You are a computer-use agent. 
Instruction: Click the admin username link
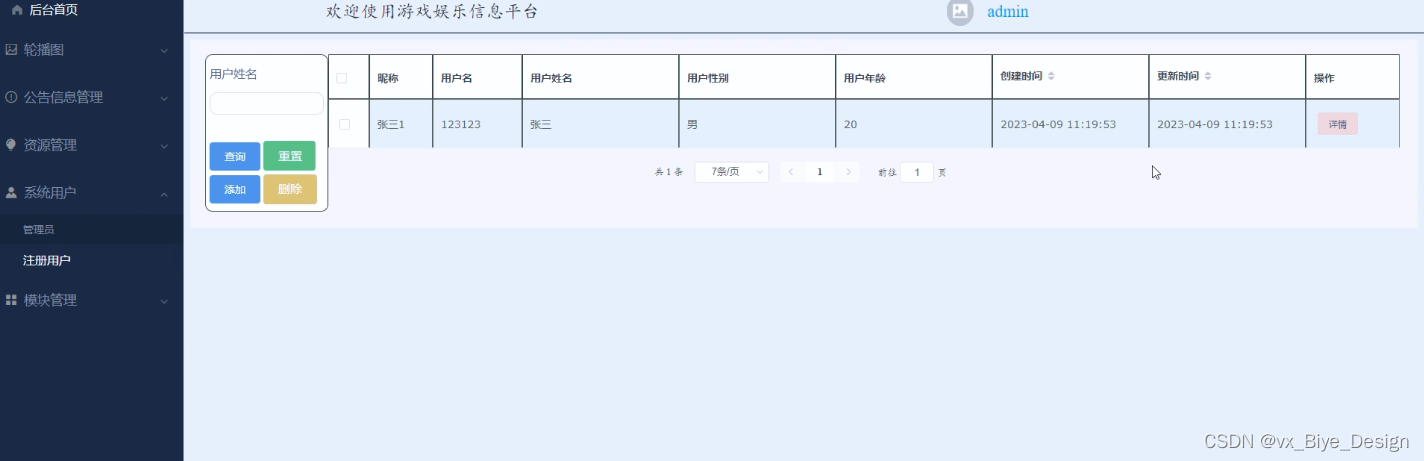[1008, 12]
